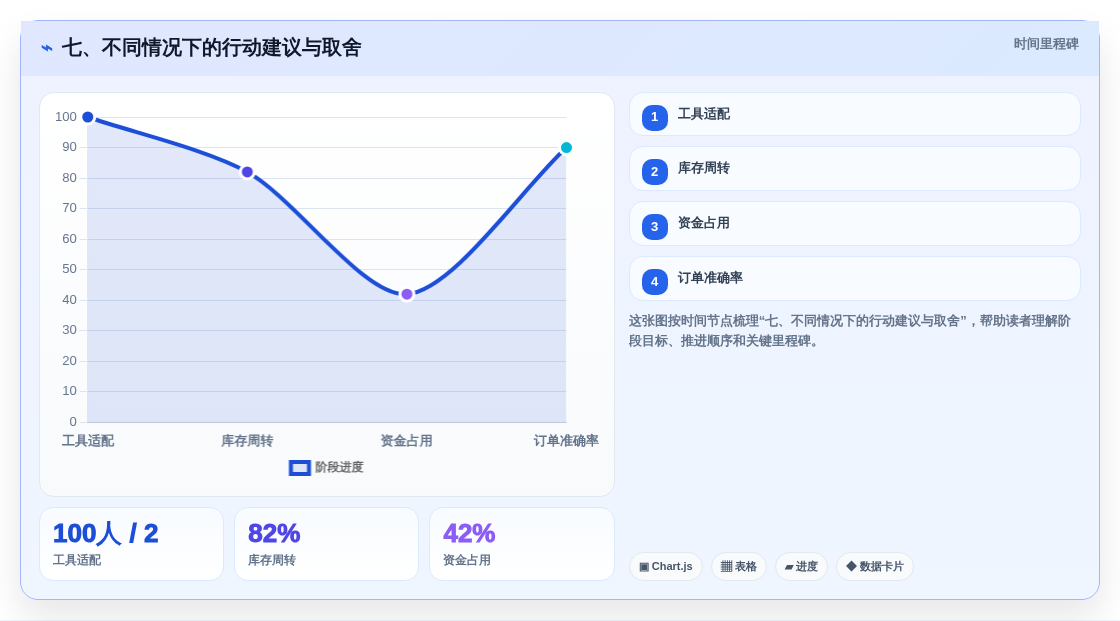Click the lightning icon beside the section title
Screen dimensions: 1120x621
pyautogui.click(x=47, y=48)
